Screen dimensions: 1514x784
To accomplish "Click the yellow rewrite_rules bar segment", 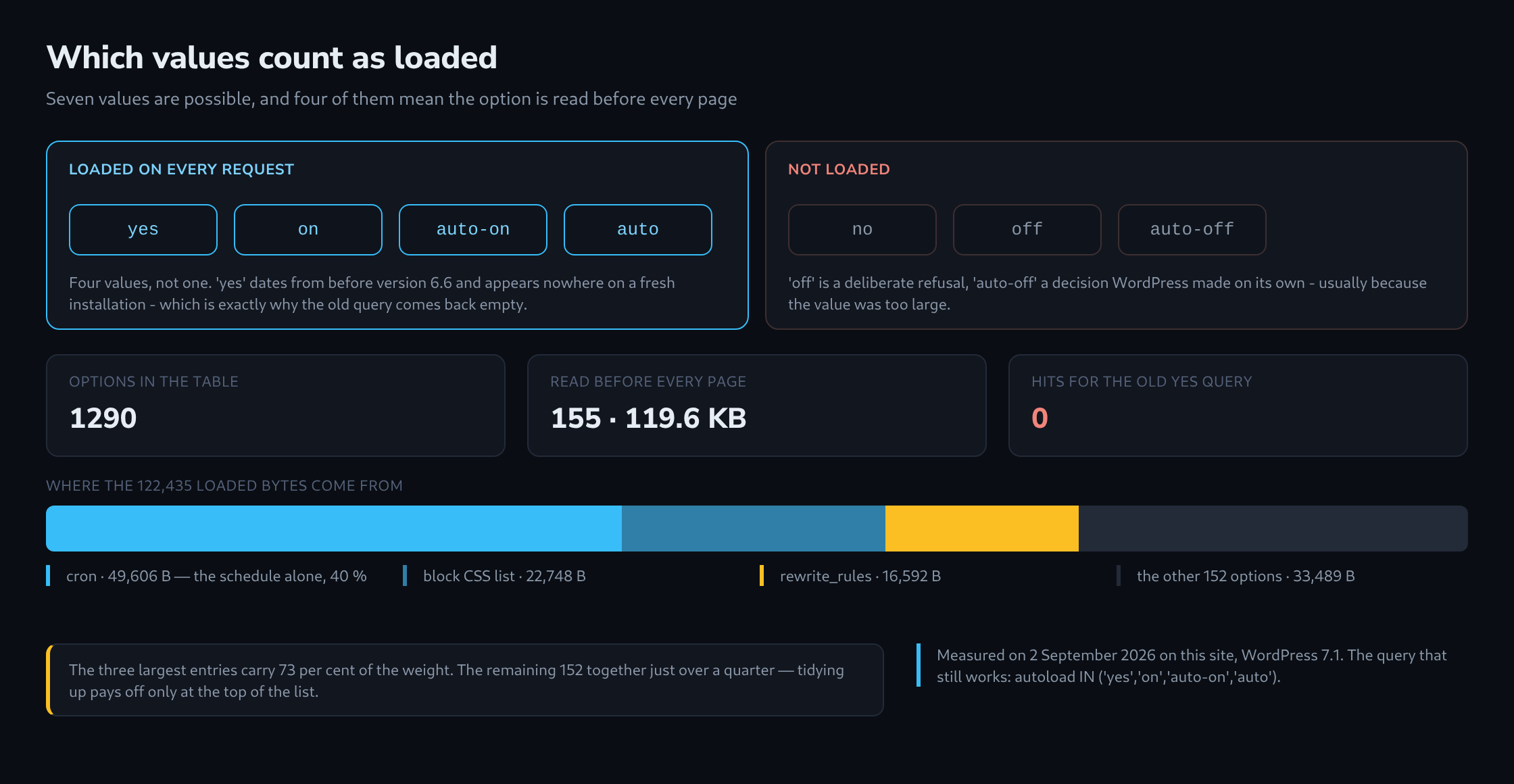I will click(982, 529).
